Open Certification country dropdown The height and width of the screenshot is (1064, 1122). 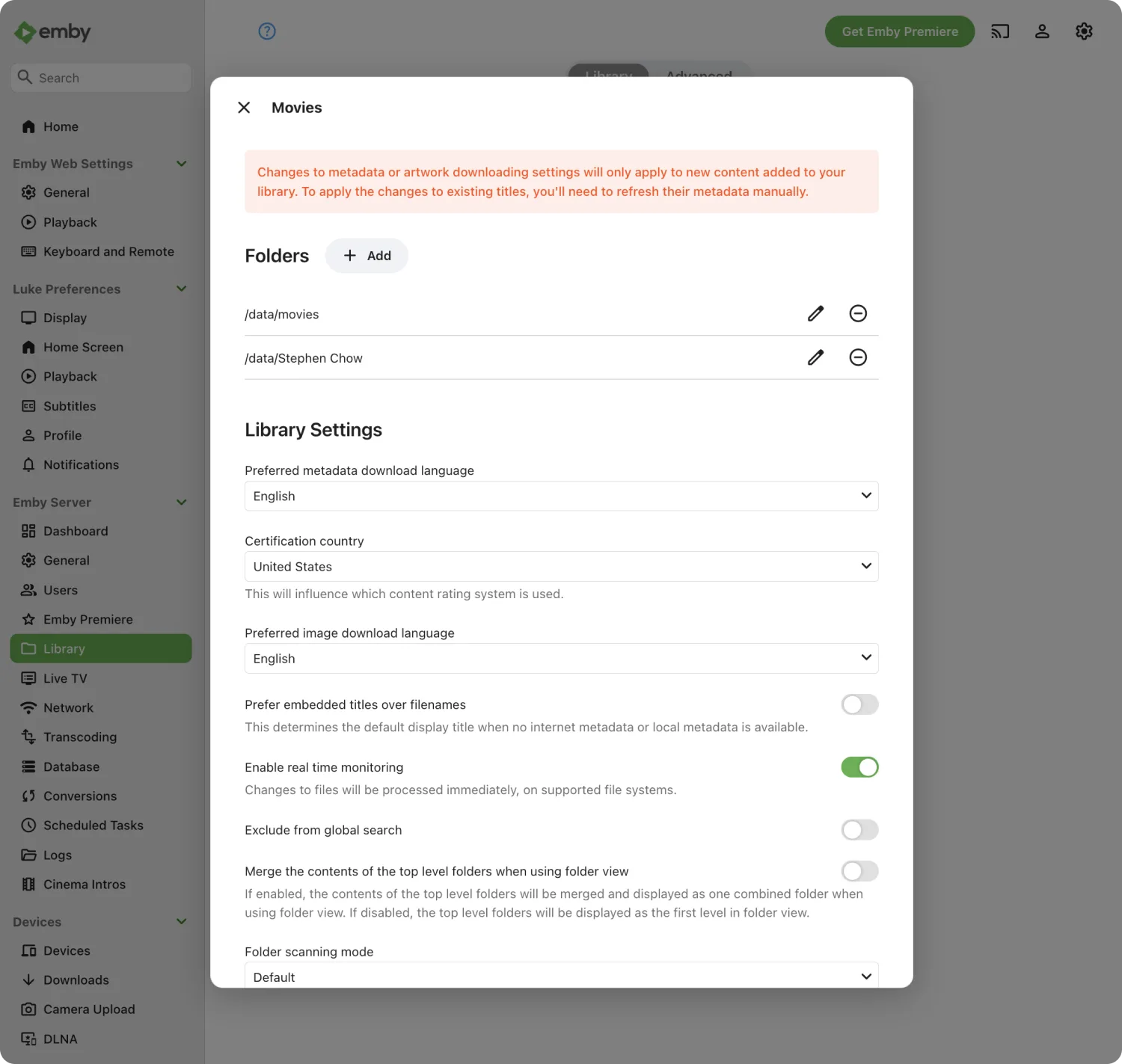[x=562, y=567]
